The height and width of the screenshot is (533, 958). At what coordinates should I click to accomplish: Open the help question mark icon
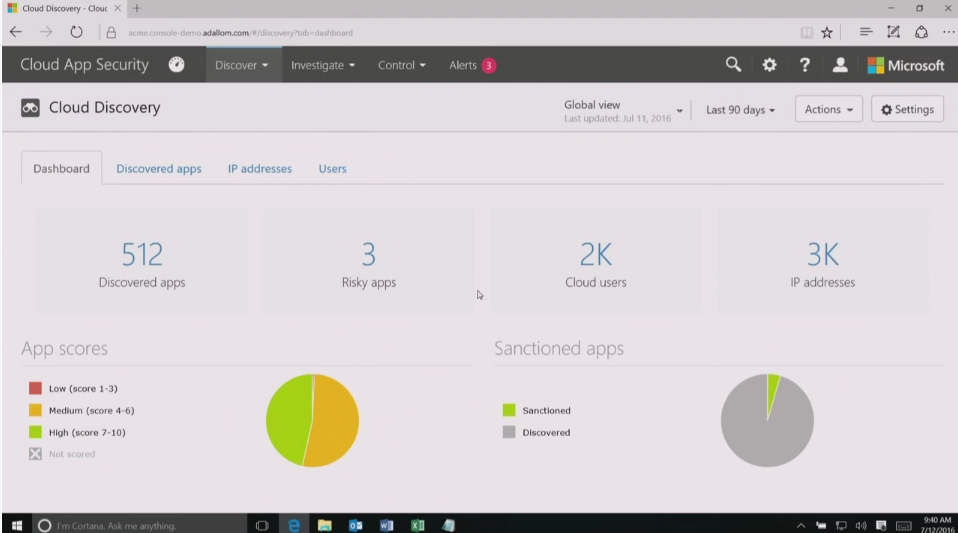[x=805, y=65]
